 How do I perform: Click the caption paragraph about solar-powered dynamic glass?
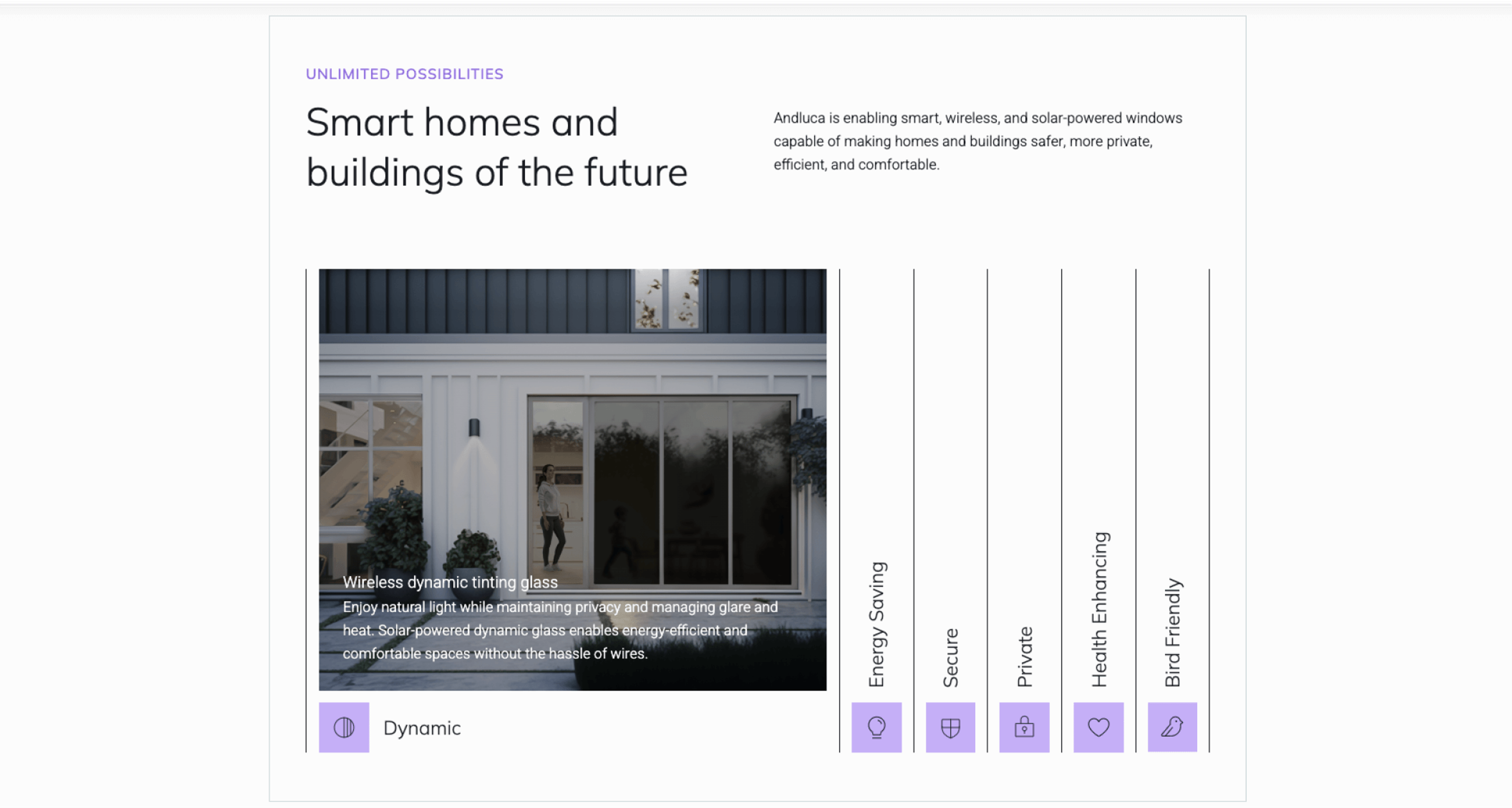coord(560,630)
